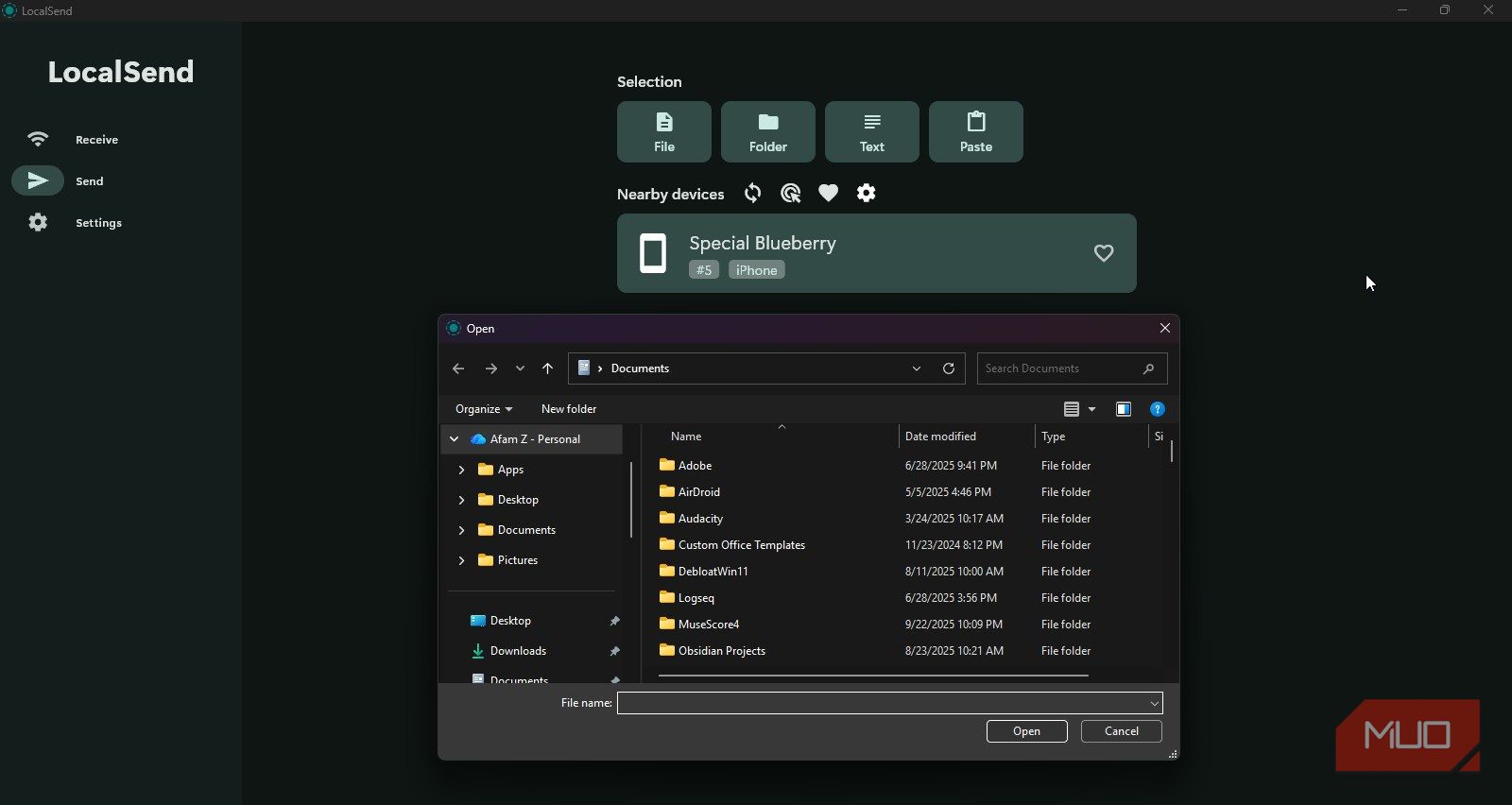The width and height of the screenshot is (1512, 805).
Task: Go forward in the Open dialog
Action: click(x=490, y=368)
